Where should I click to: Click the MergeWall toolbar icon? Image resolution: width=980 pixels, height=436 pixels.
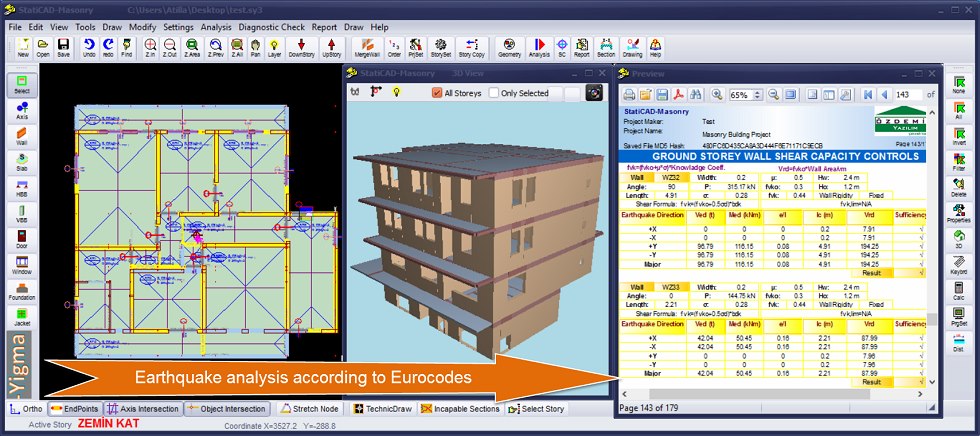coord(367,47)
